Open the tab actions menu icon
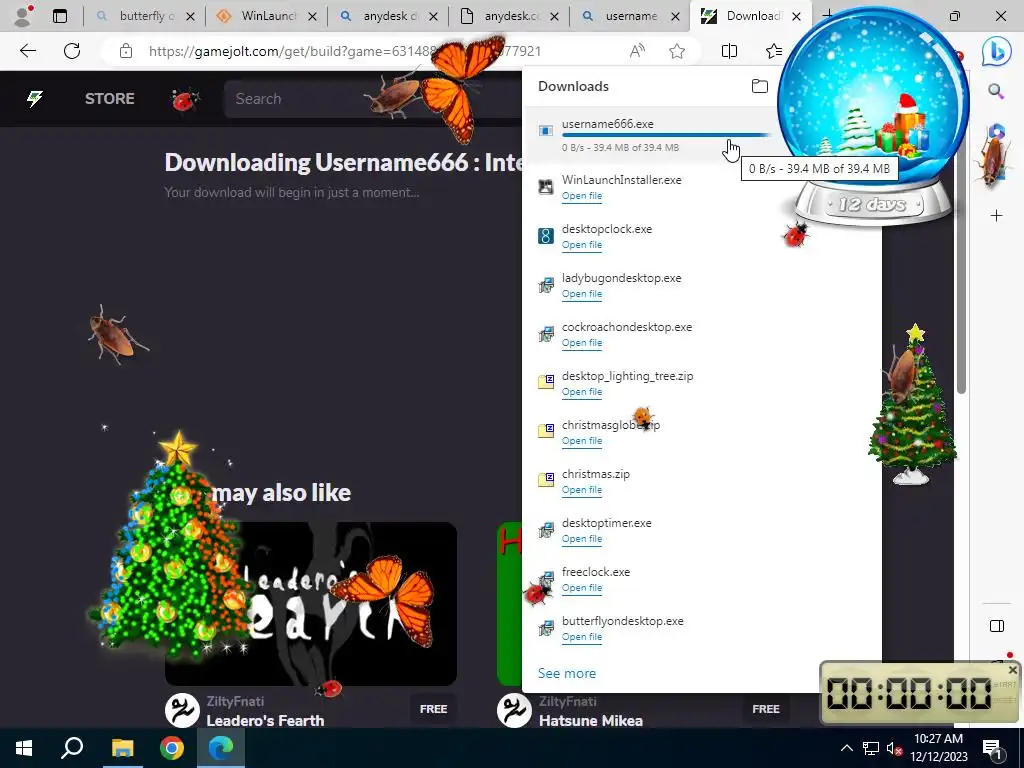 (x=59, y=16)
